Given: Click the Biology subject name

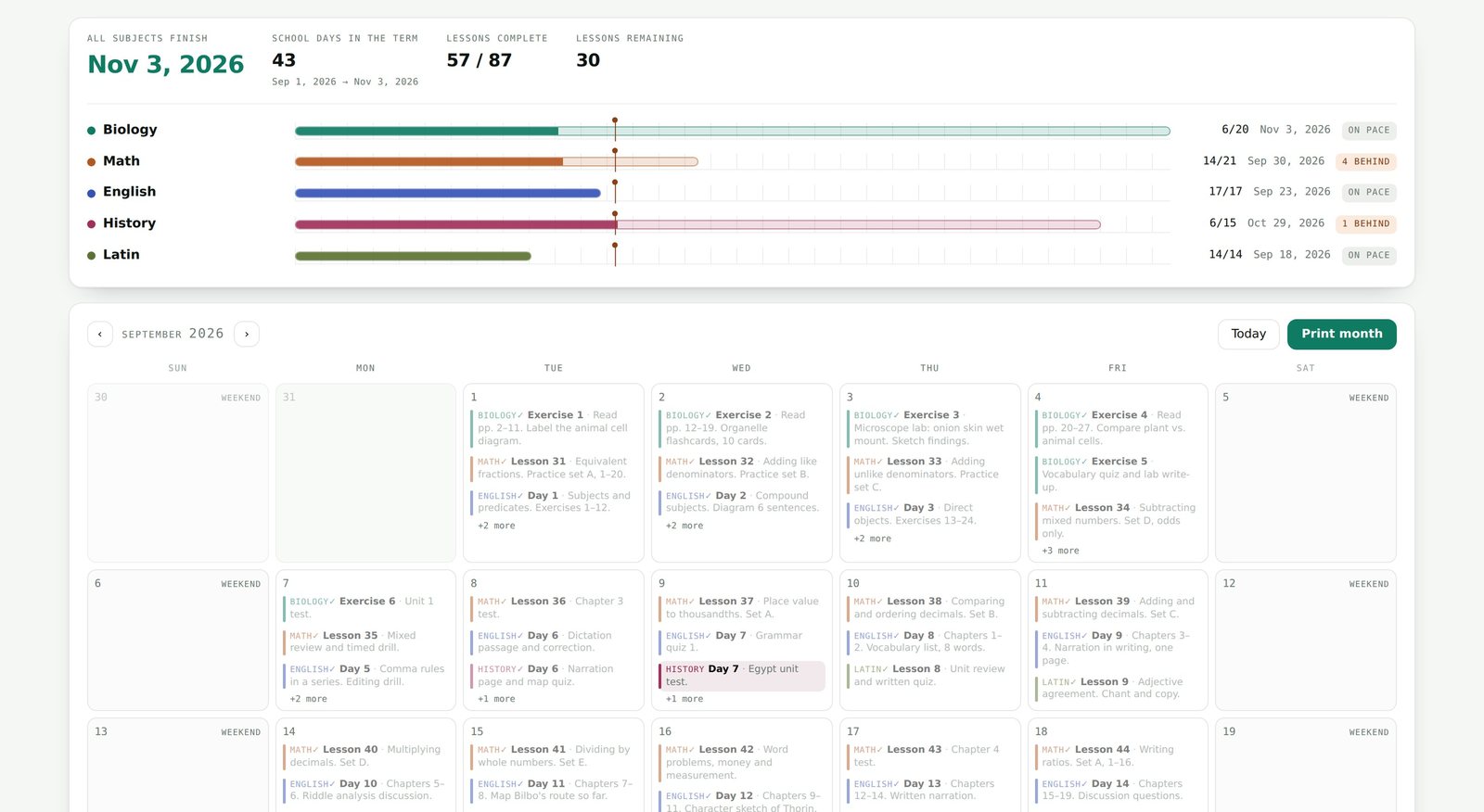Looking at the screenshot, I should coord(130,130).
